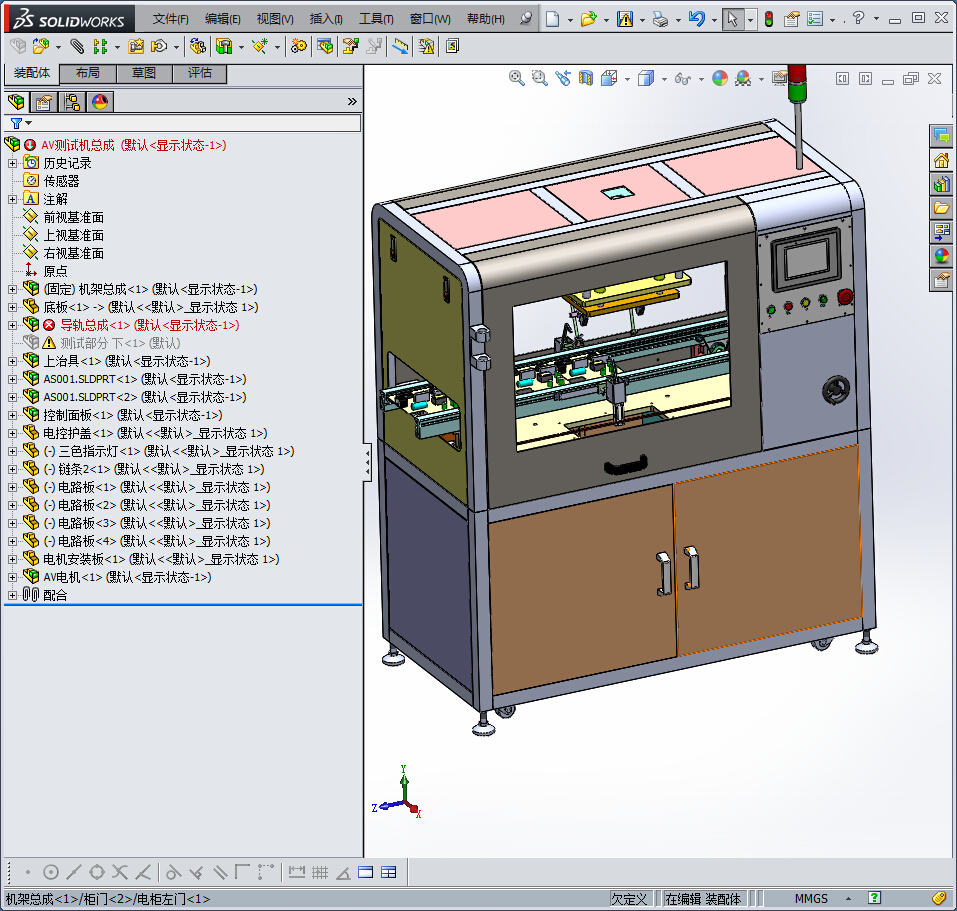The width and height of the screenshot is (957, 911).
Task: Open the ConfigurationManager tab icon
Action: pyautogui.click(x=72, y=102)
